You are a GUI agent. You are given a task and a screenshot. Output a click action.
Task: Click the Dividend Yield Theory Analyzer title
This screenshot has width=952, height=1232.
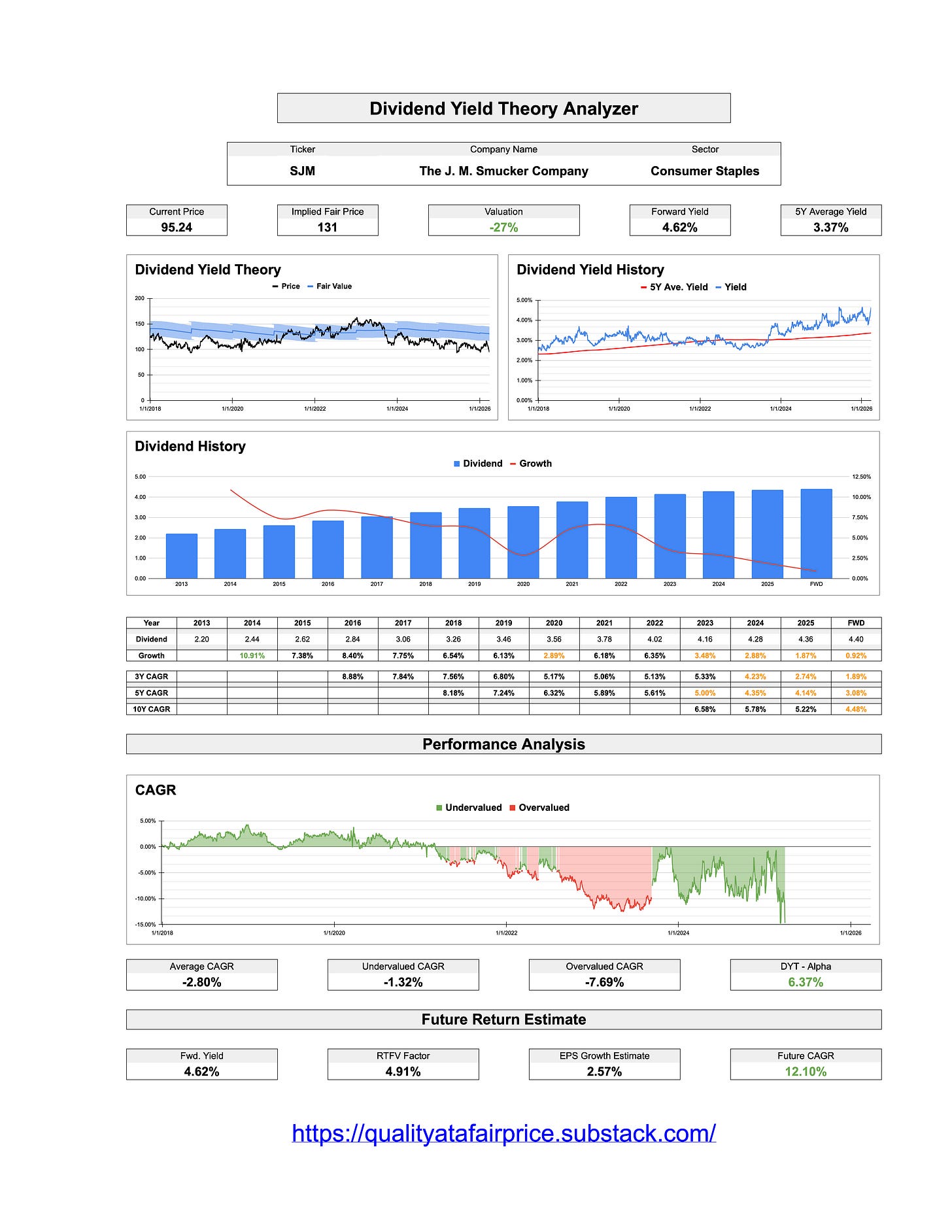point(503,109)
